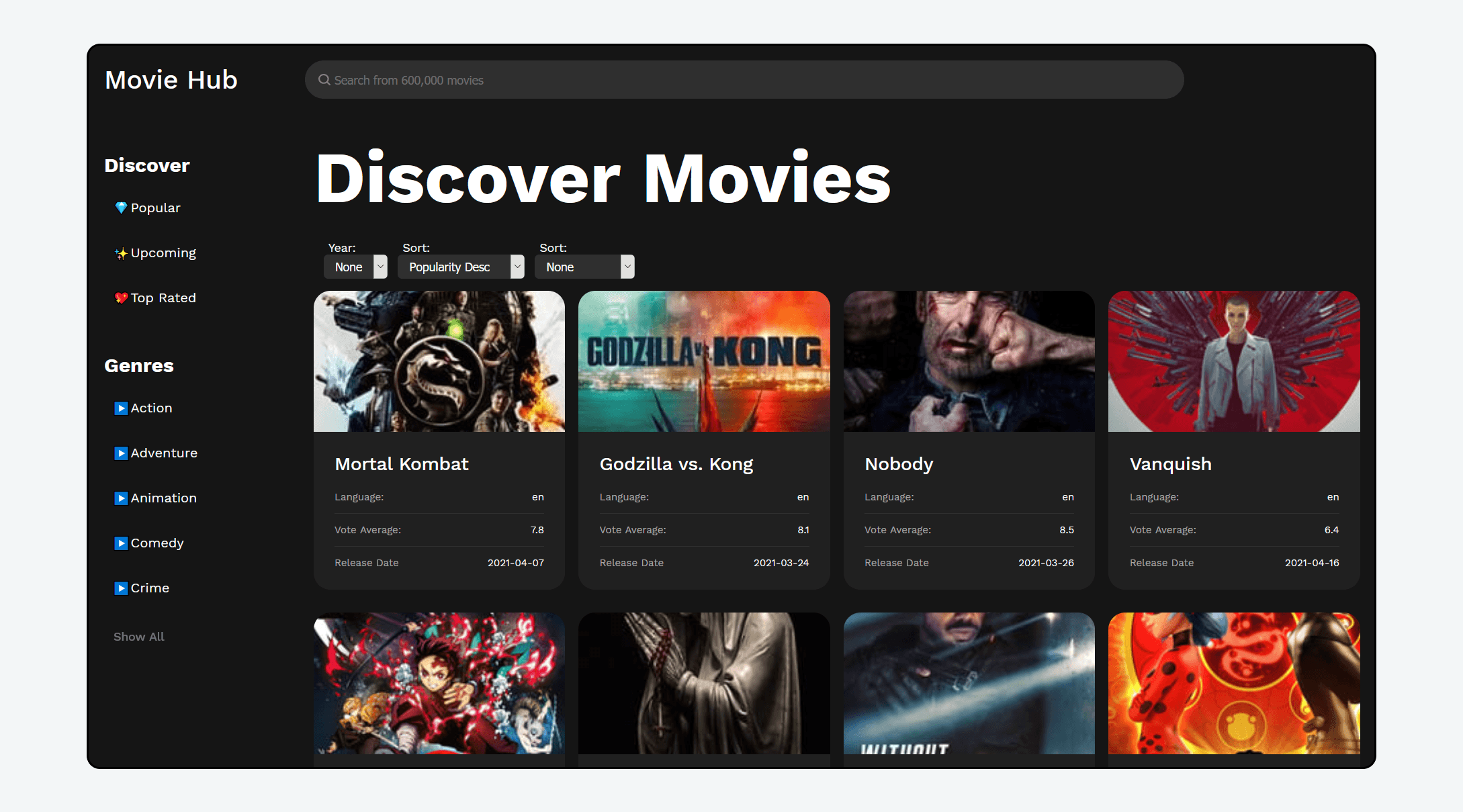This screenshot has height=812, width=1463.
Task: Open the Popularity Desc sort dropdown
Action: pyautogui.click(x=461, y=267)
